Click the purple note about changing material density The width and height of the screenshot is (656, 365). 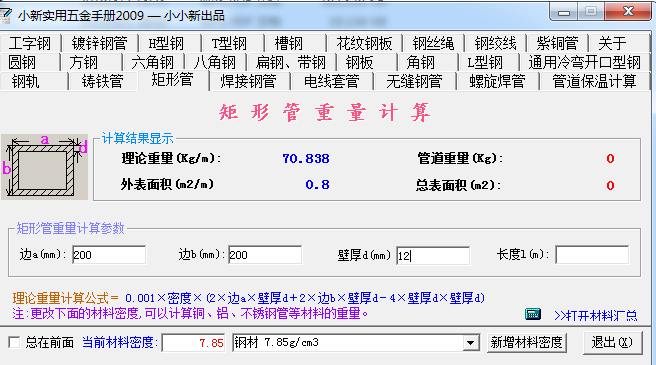tap(190, 313)
